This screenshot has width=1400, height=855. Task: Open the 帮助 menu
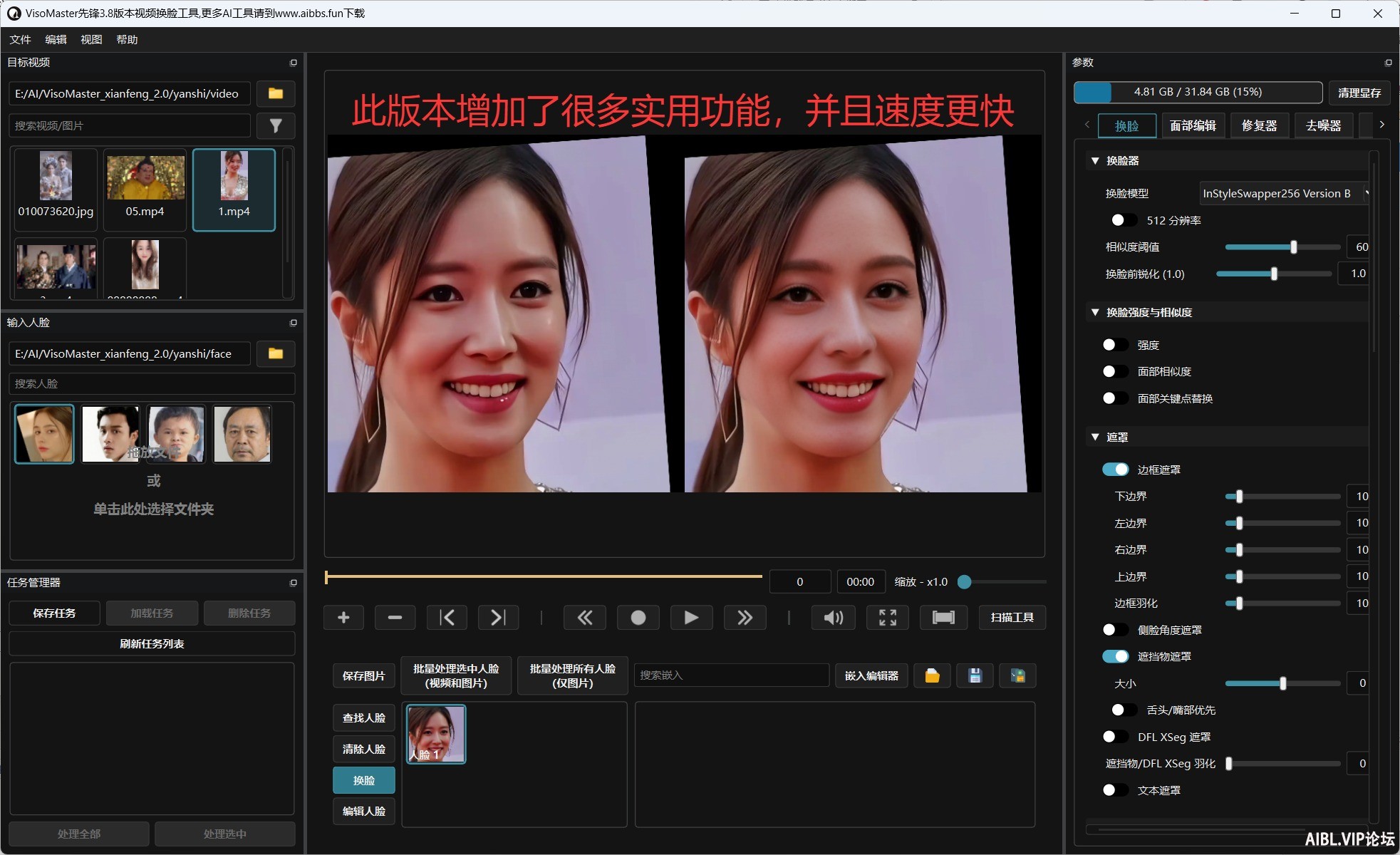point(127,40)
